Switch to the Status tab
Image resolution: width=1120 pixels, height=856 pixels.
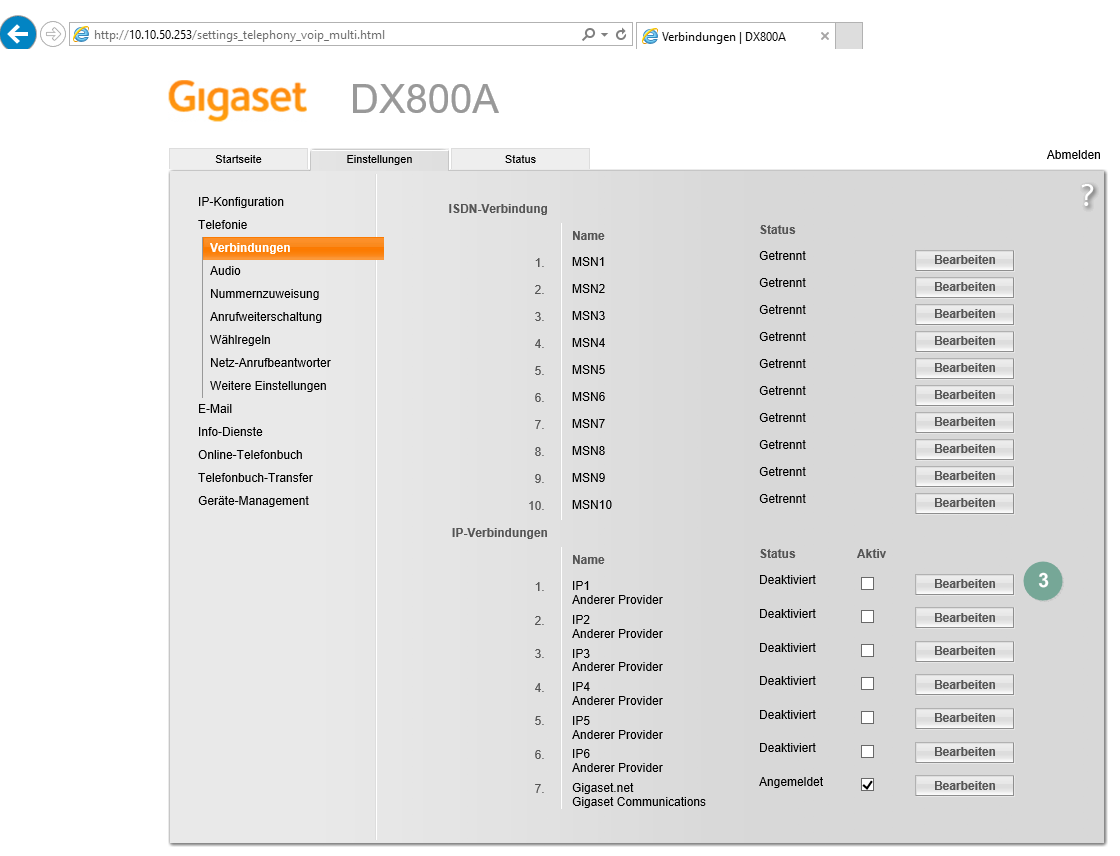tap(520, 159)
